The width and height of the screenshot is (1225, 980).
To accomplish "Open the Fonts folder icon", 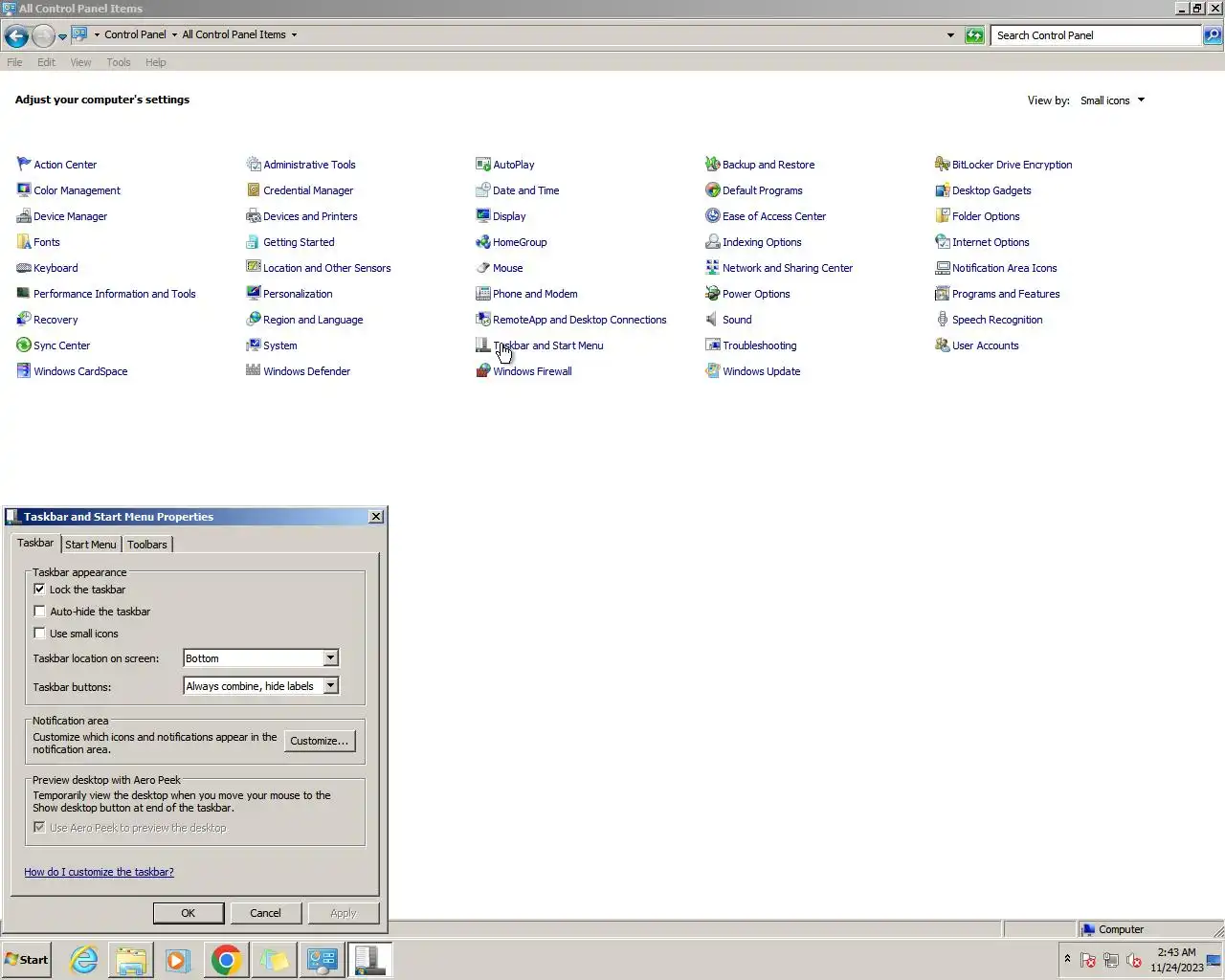I will [x=24, y=242].
